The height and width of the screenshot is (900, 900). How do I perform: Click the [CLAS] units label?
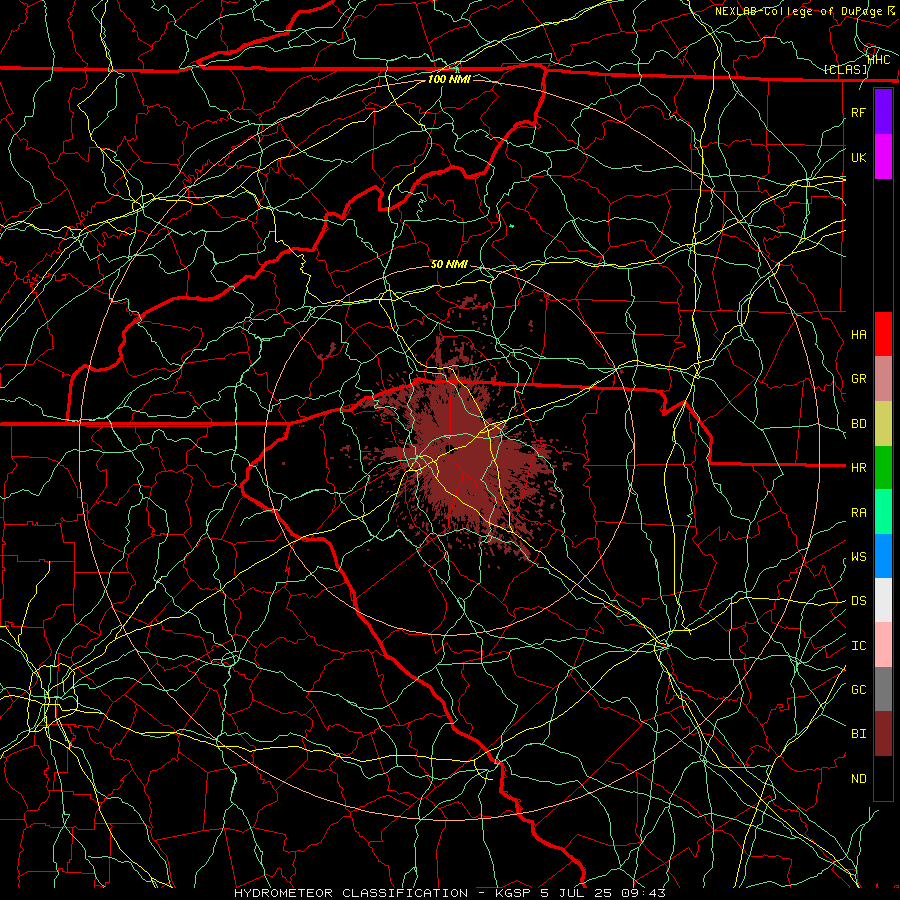pos(845,70)
